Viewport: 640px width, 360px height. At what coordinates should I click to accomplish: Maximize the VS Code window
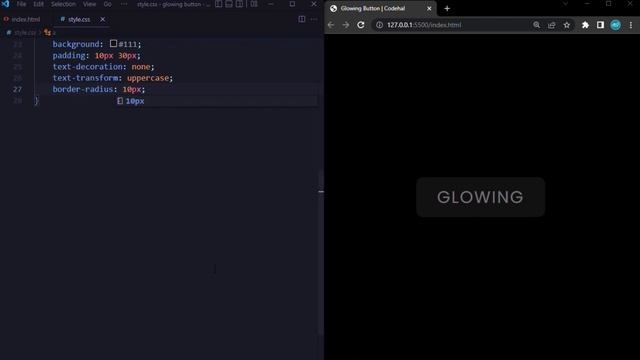pyautogui.click(x=292, y=4)
